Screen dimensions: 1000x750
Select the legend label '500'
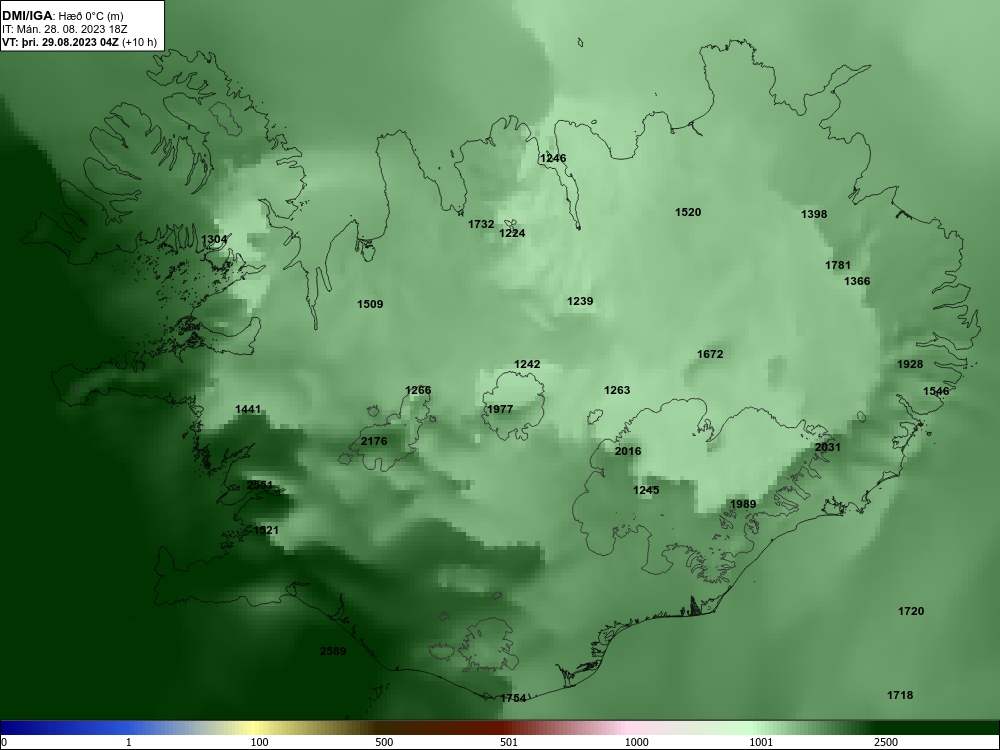[384, 742]
